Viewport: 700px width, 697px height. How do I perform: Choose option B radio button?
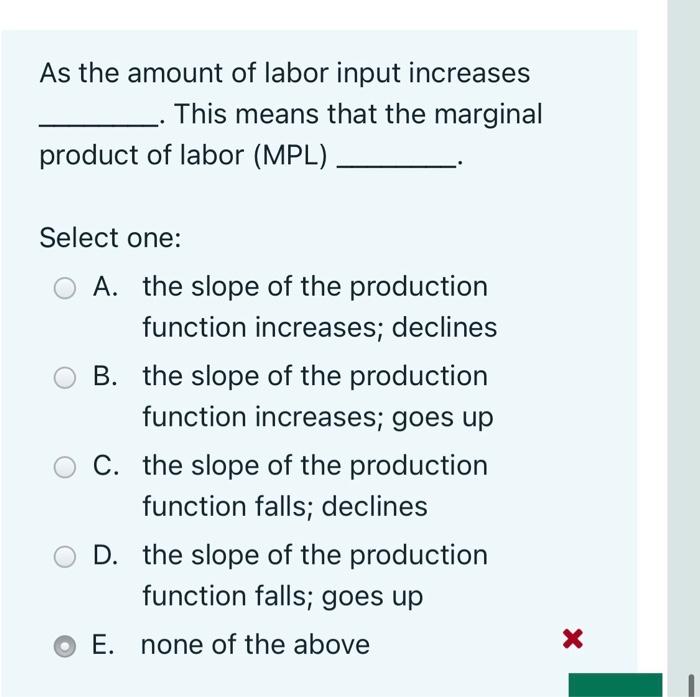(65, 378)
